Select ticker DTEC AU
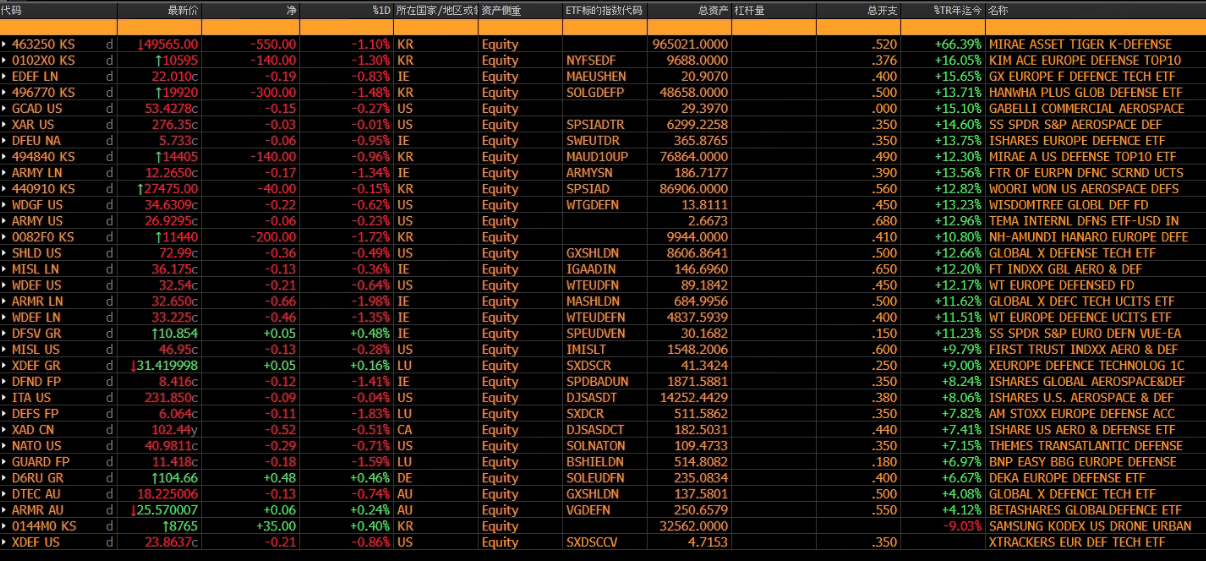 click(x=37, y=494)
